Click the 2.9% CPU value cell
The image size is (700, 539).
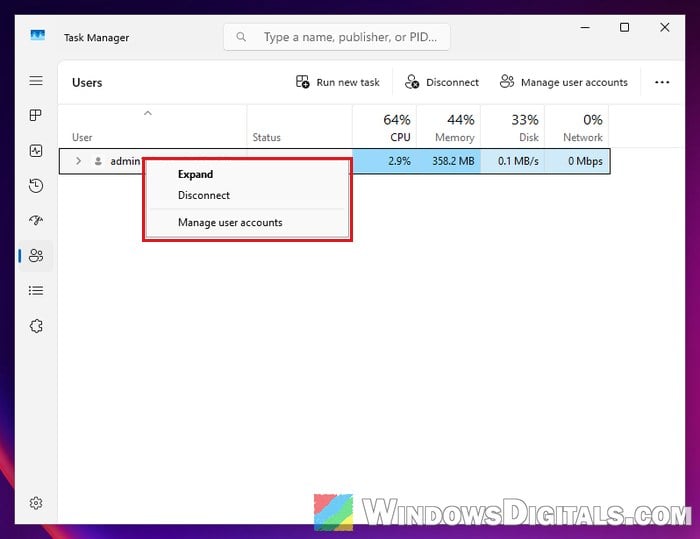click(x=384, y=161)
